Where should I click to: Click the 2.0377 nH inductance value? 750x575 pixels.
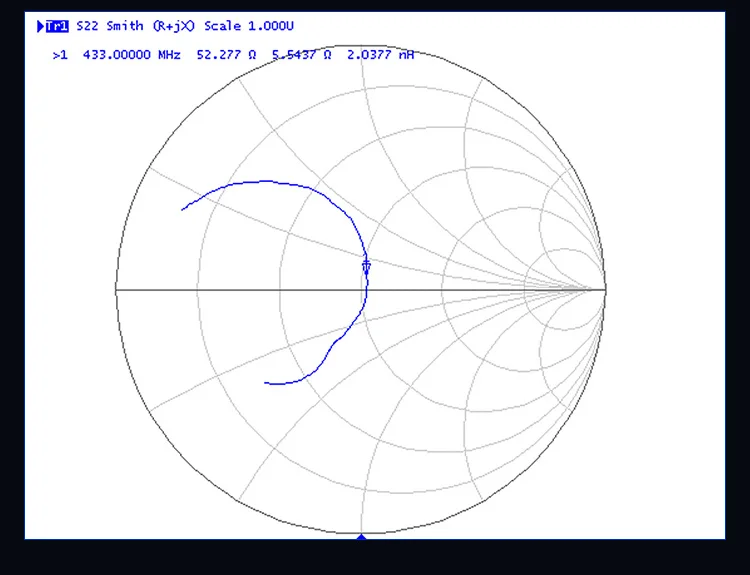pos(380,55)
